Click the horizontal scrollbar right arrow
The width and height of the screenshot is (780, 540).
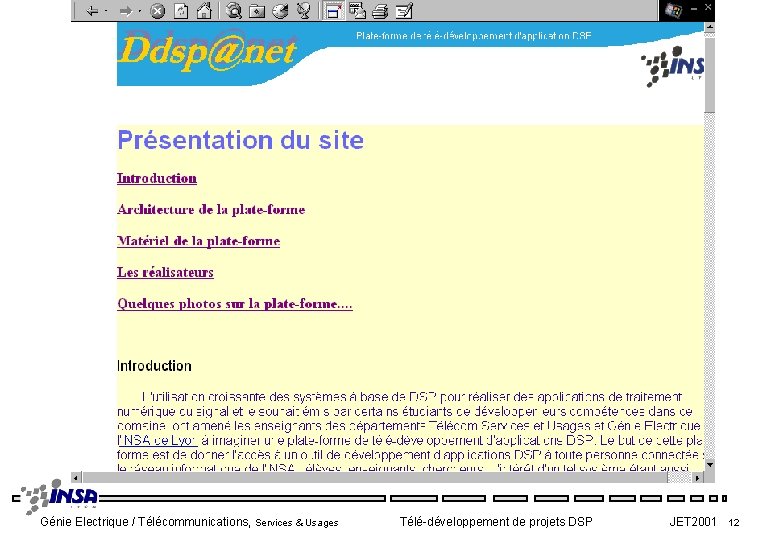(x=697, y=478)
